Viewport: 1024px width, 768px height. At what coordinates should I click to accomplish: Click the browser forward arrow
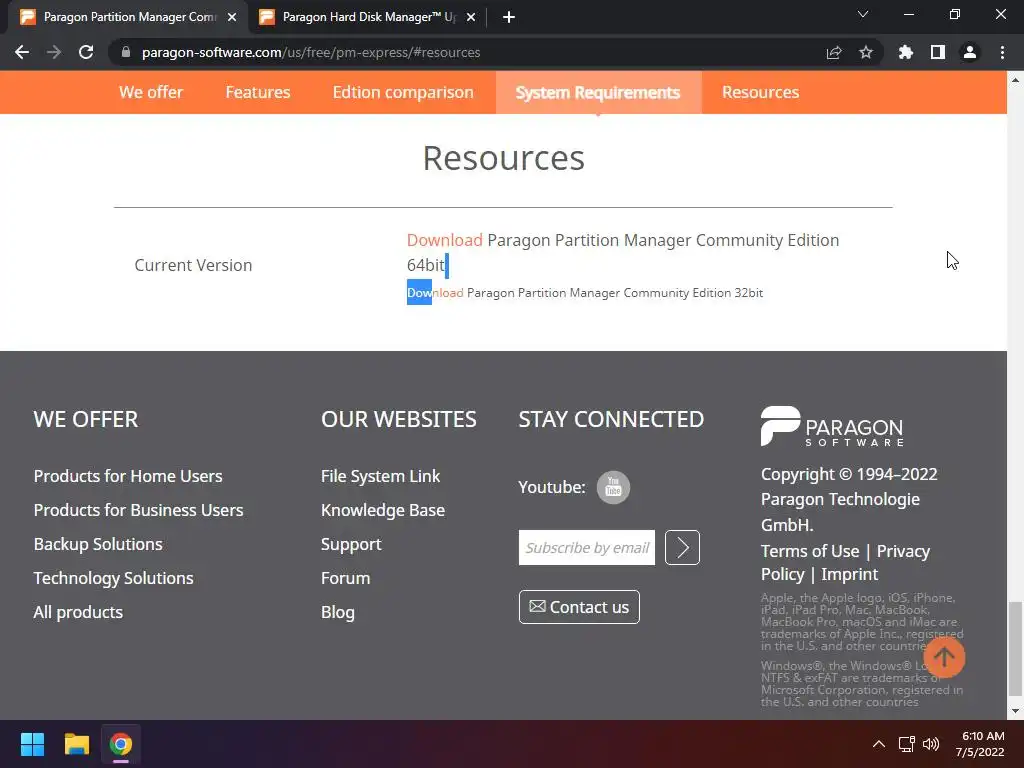pyautogui.click(x=54, y=52)
